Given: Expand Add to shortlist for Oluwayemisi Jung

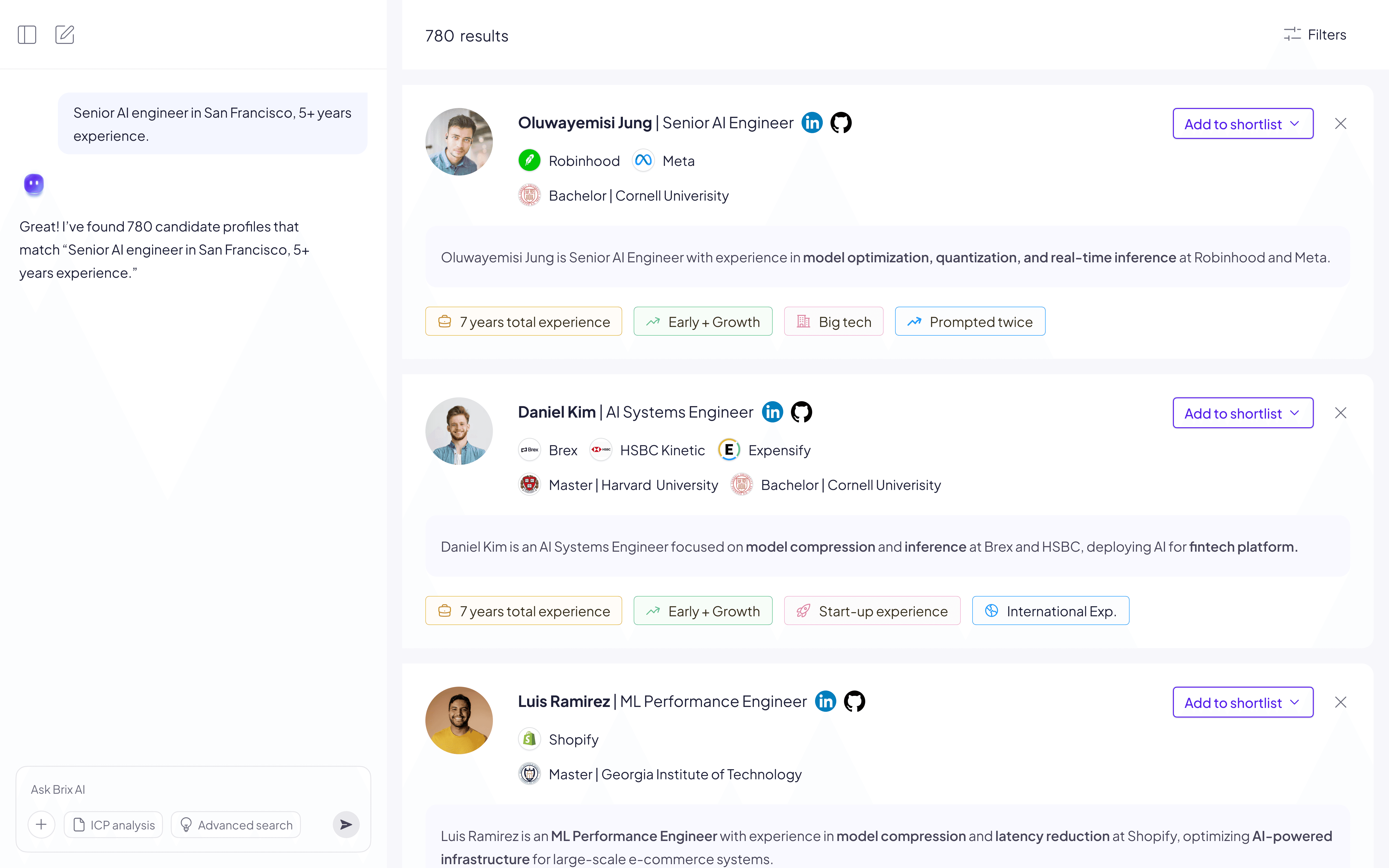Looking at the screenshot, I should (1243, 124).
